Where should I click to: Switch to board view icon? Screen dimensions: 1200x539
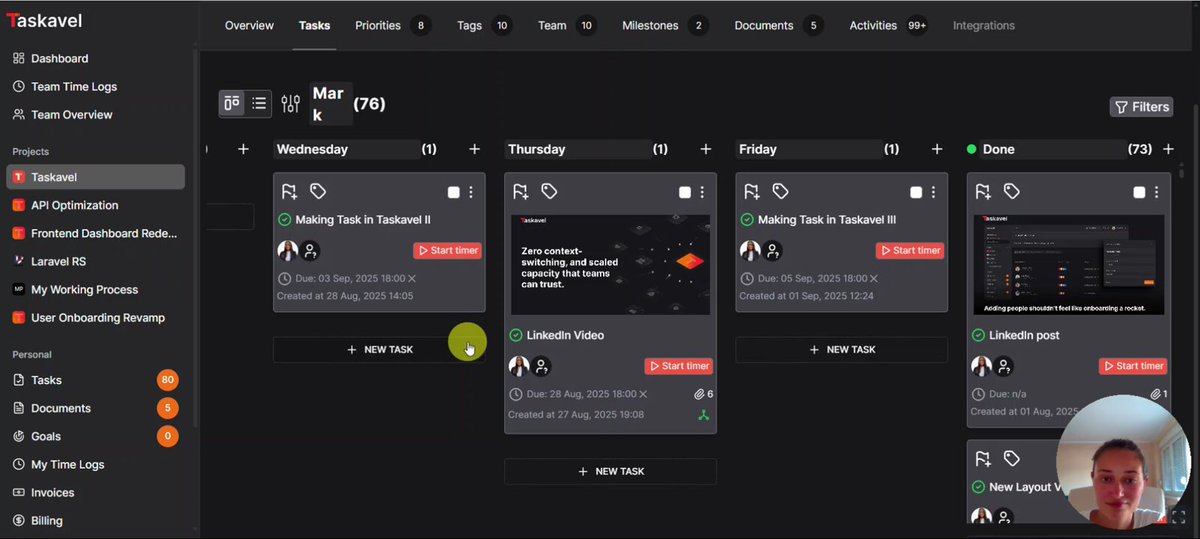pos(232,103)
